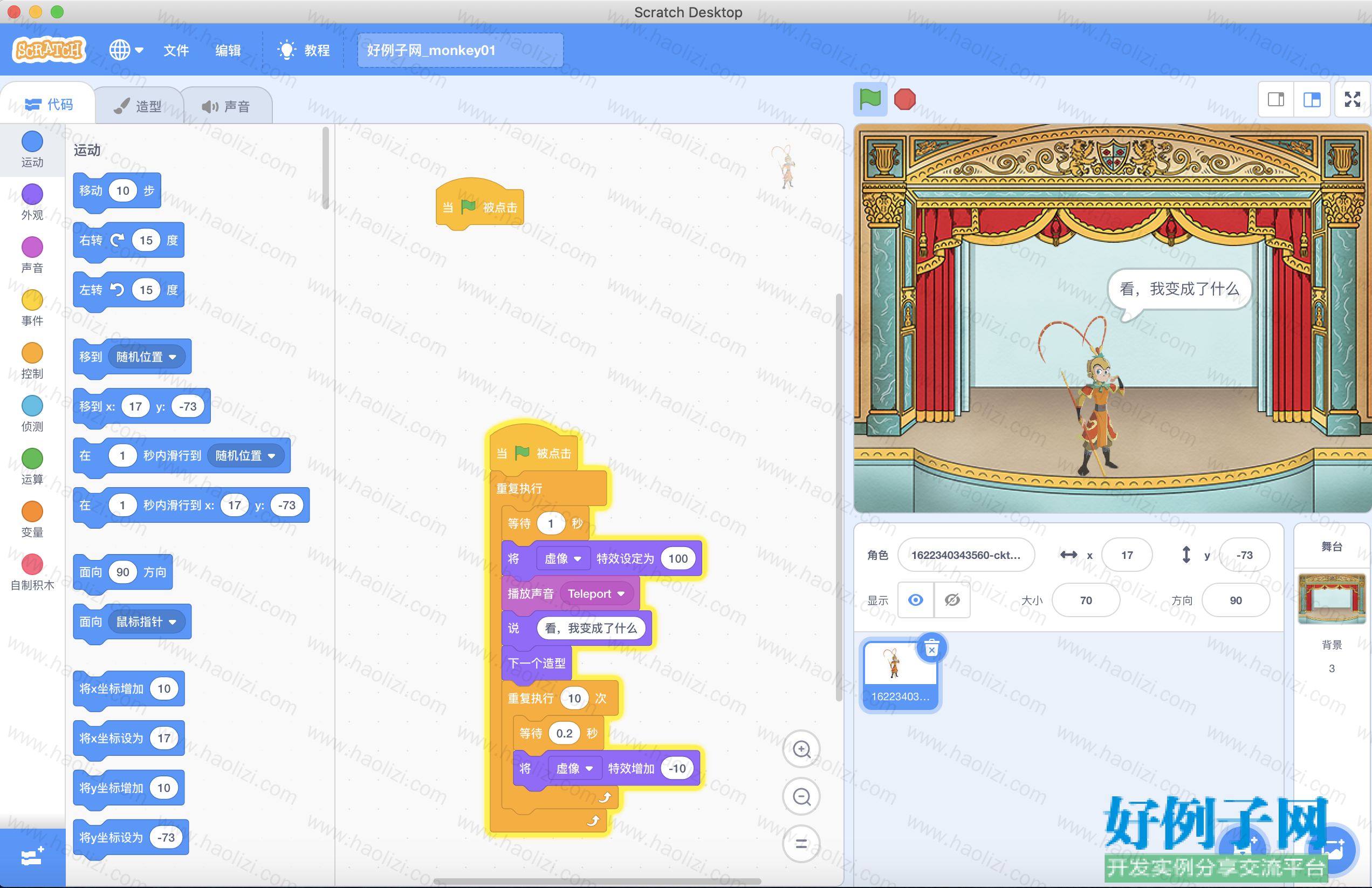The image size is (1372, 888).
Task: Click the 下一个造型 block in script
Action: (537, 663)
